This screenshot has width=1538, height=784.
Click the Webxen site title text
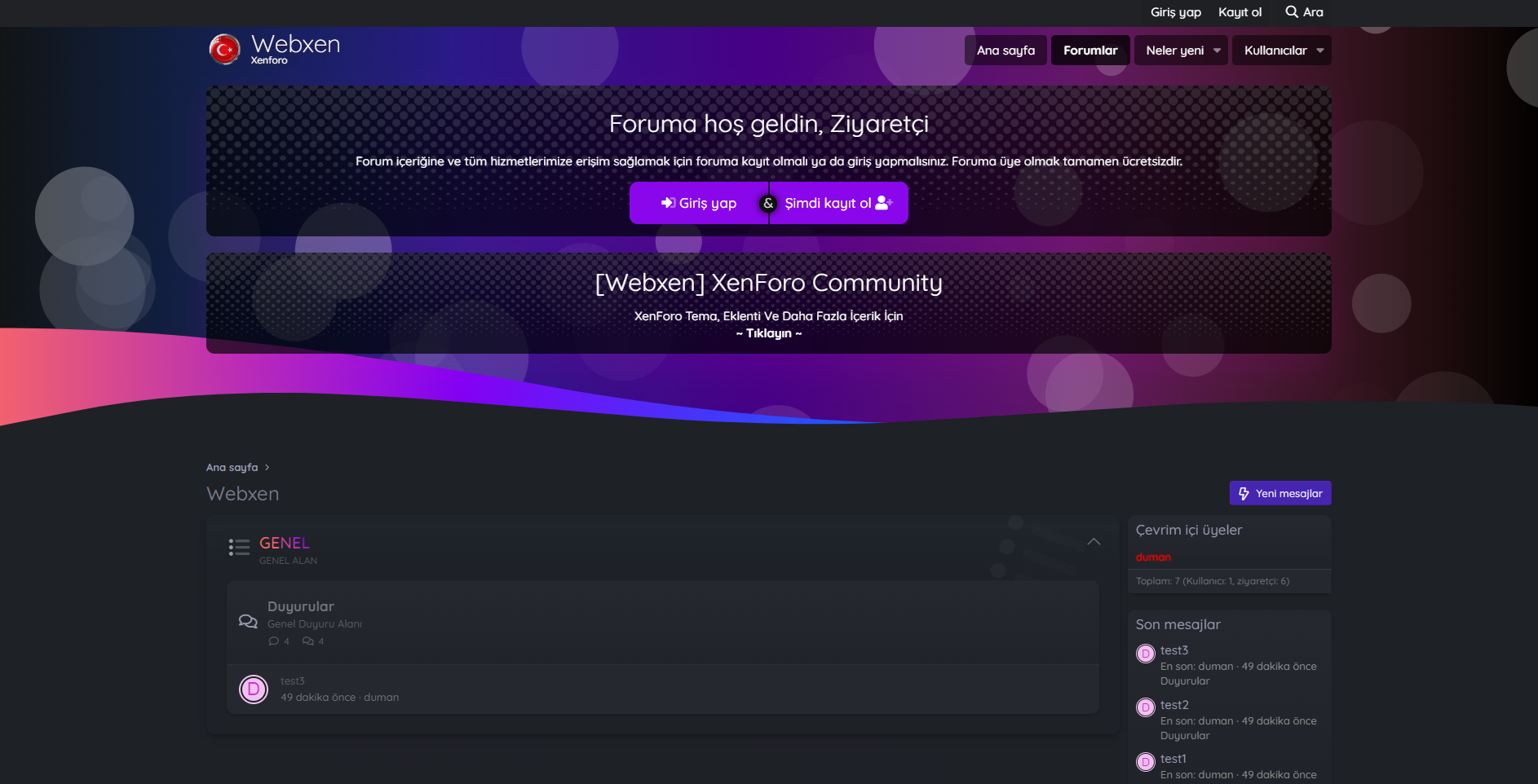pos(295,44)
